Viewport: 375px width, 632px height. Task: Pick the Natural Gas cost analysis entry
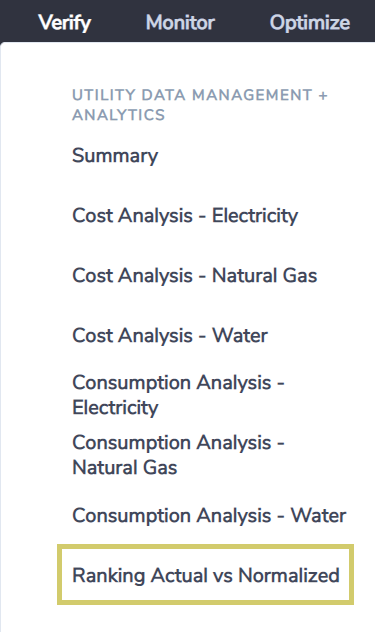[x=195, y=276]
